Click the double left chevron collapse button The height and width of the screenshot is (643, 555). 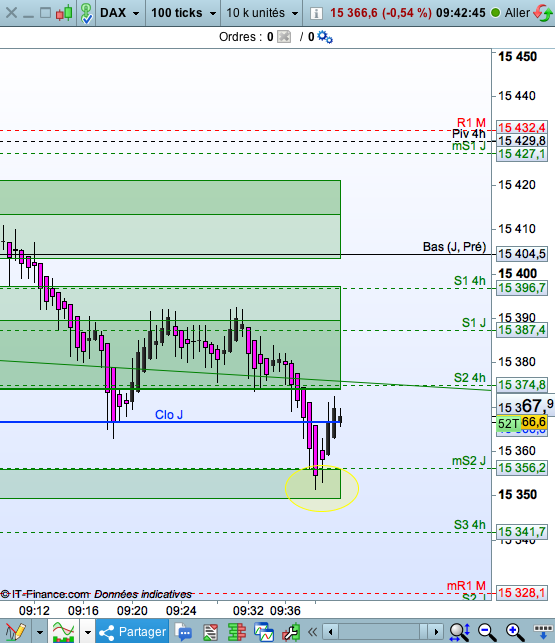pos(312,632)
